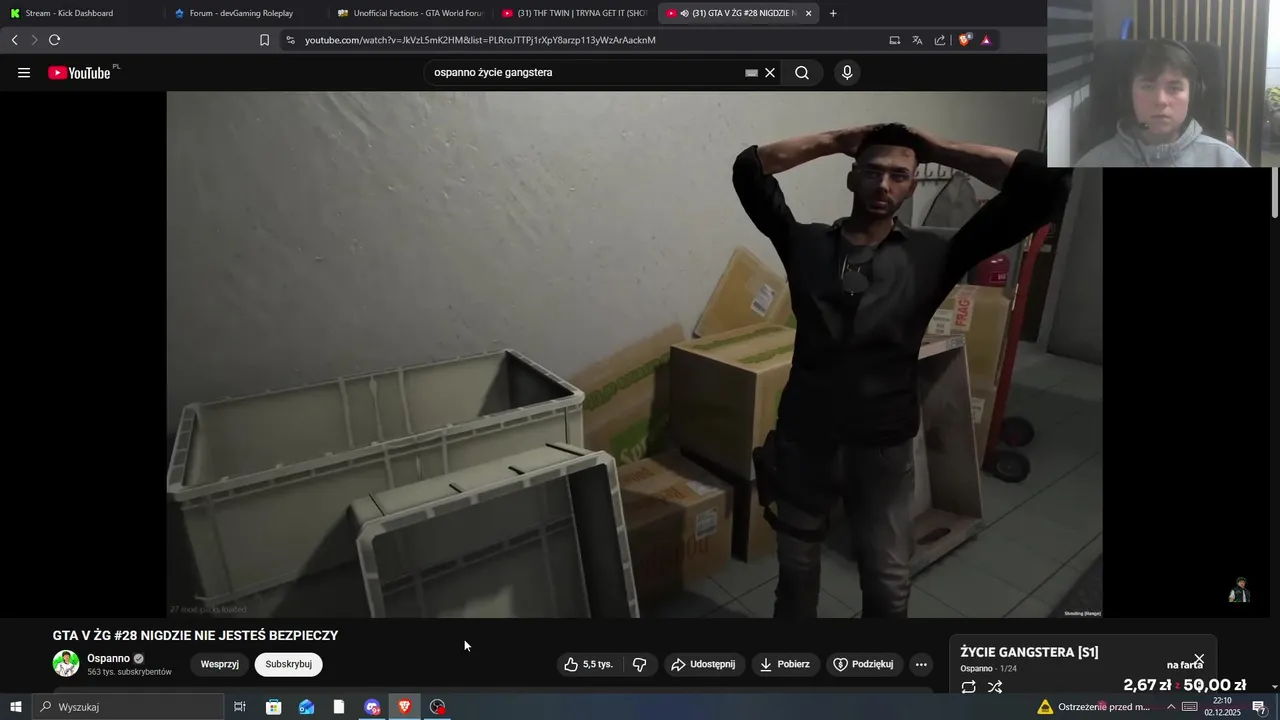This screenshot has width=1280, height=720.
Task: Like the video with thumbs-up button
Action: click(x=588, y=664)
